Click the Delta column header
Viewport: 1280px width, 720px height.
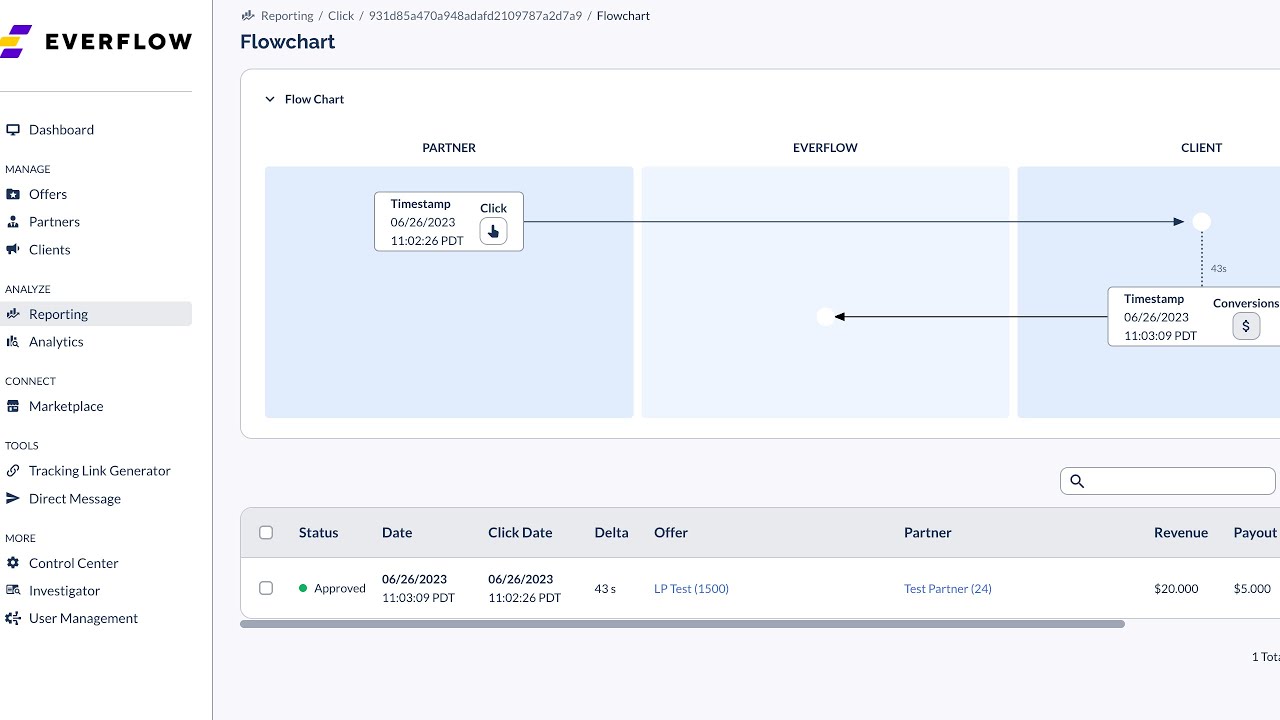coord(611,533)
